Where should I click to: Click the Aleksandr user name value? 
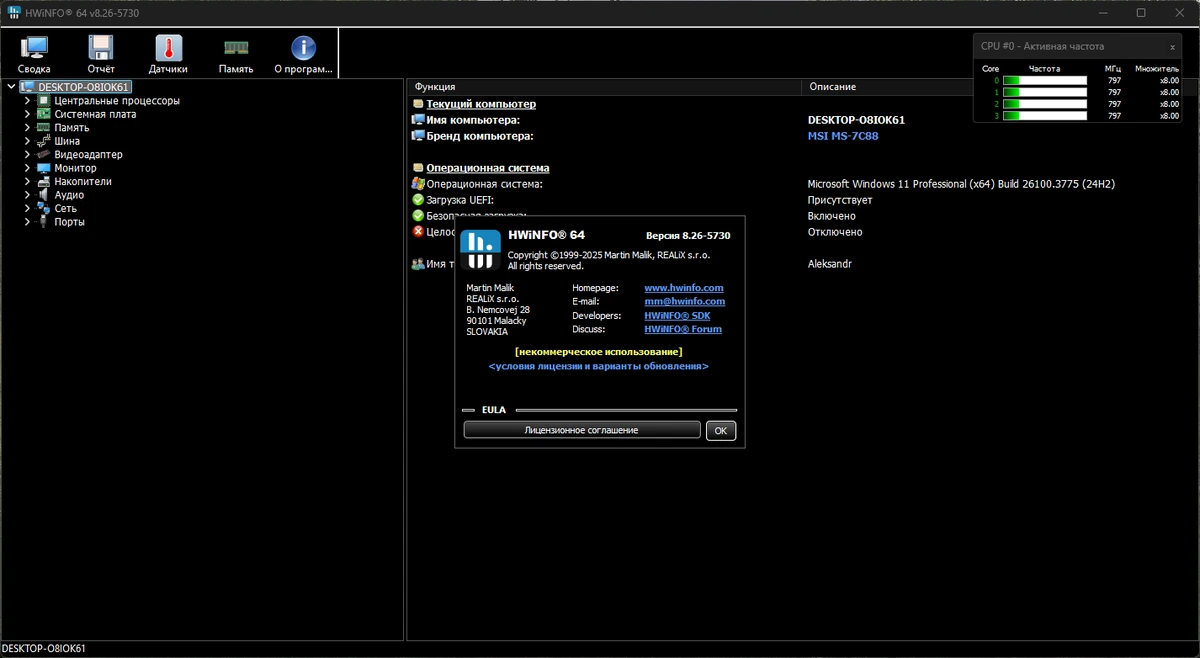(x=830, y=264)
